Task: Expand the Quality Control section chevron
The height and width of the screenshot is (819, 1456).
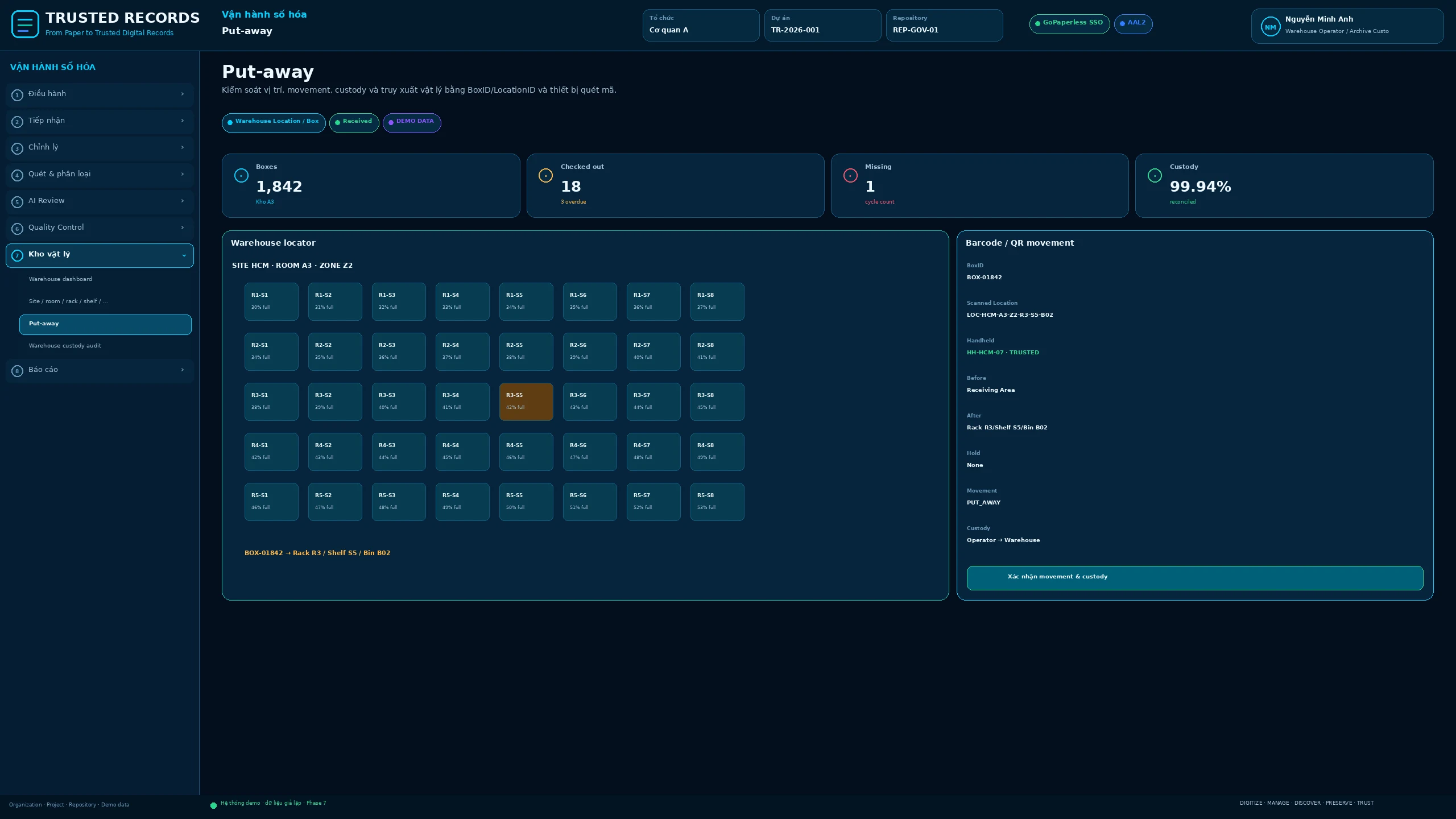Action: (x=183, y=227)
